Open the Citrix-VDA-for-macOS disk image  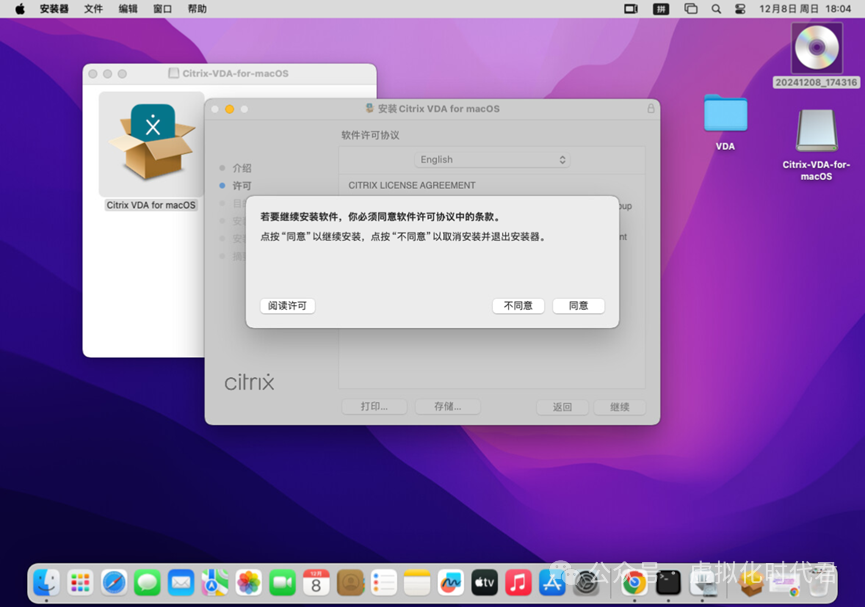(x=814, y=131)
